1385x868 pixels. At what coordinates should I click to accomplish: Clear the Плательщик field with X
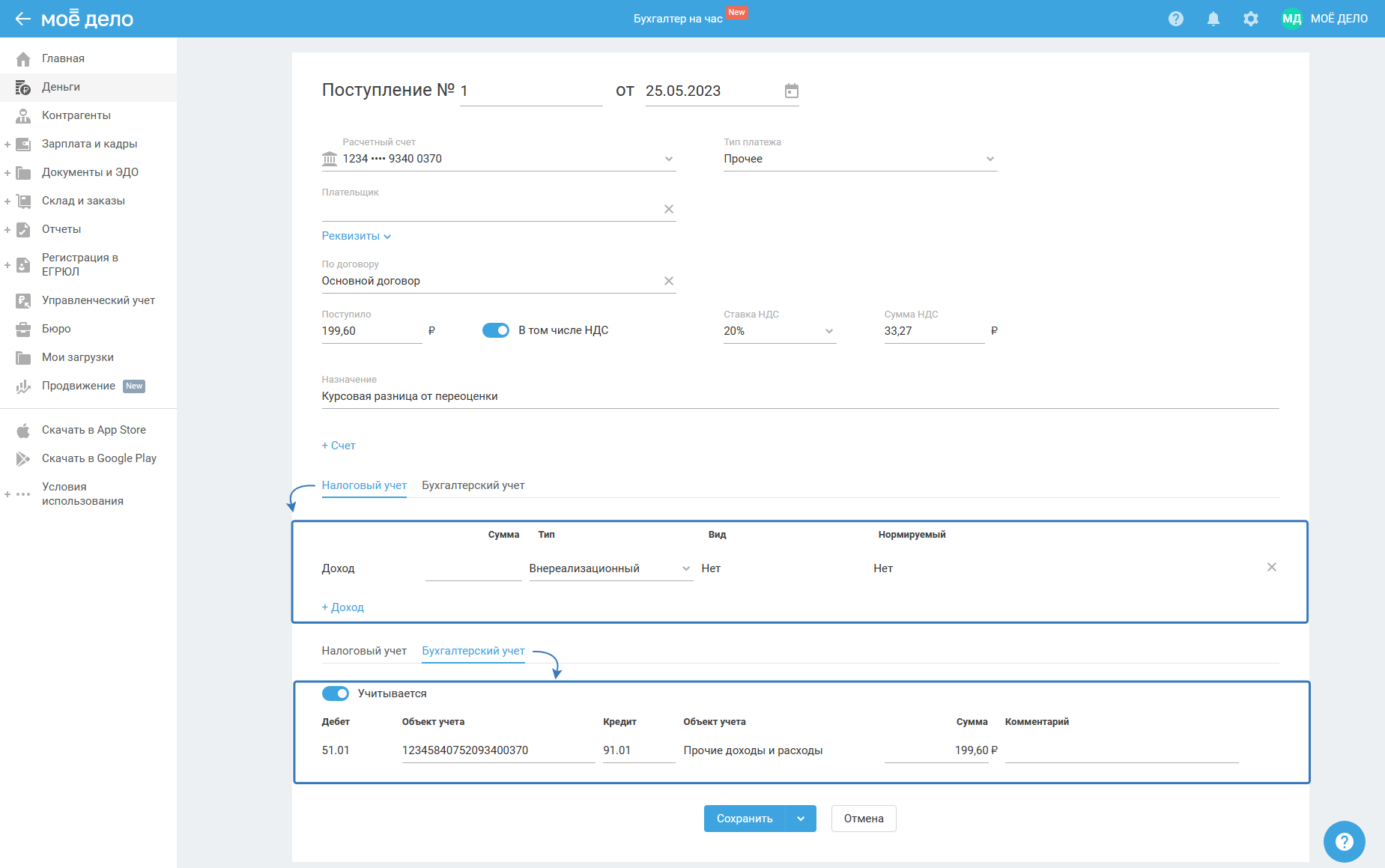[668, 209]
